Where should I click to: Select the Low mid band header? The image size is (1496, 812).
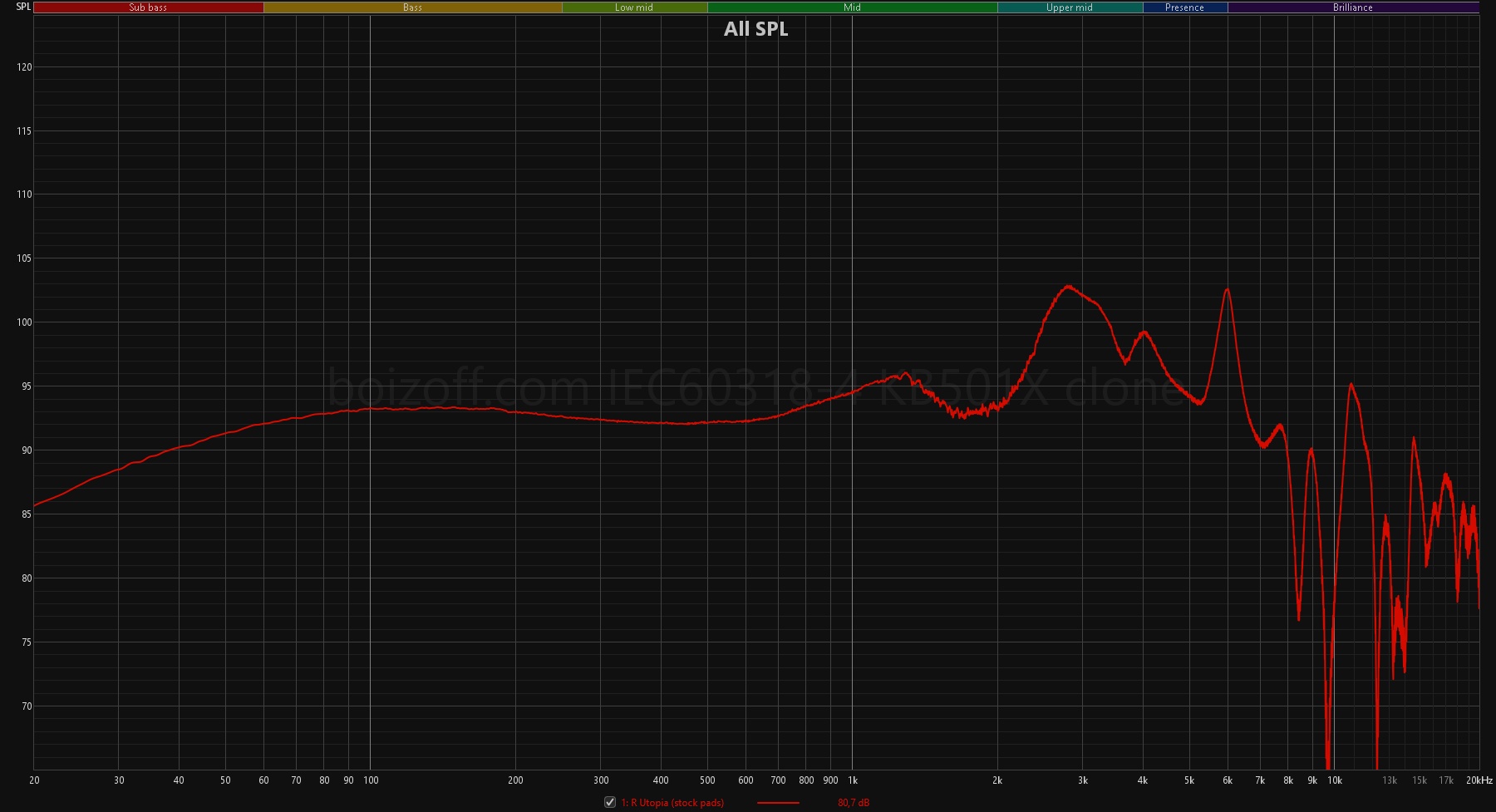[634, 7]
